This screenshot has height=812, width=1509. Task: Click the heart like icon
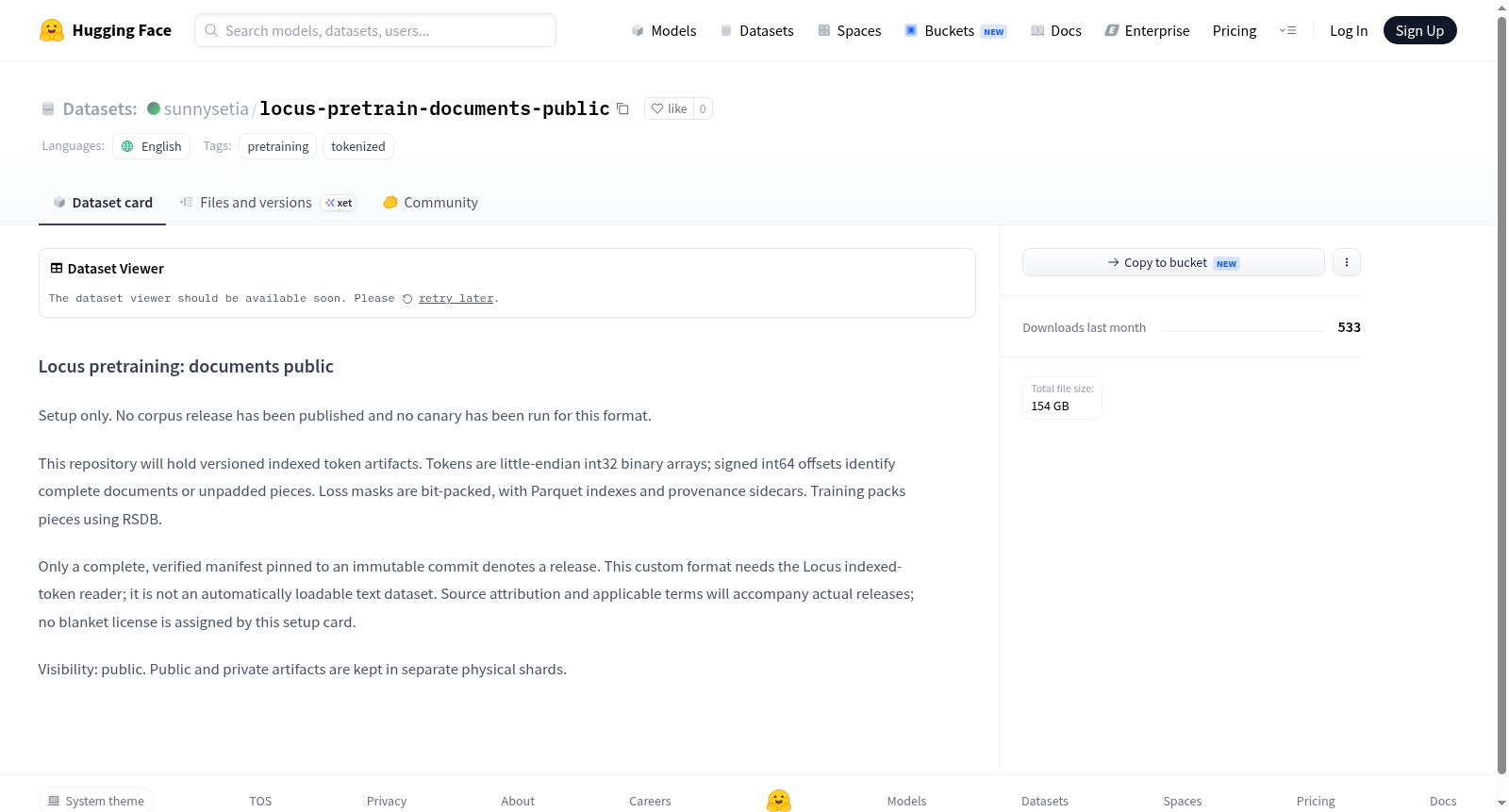(x=657, y=108)
